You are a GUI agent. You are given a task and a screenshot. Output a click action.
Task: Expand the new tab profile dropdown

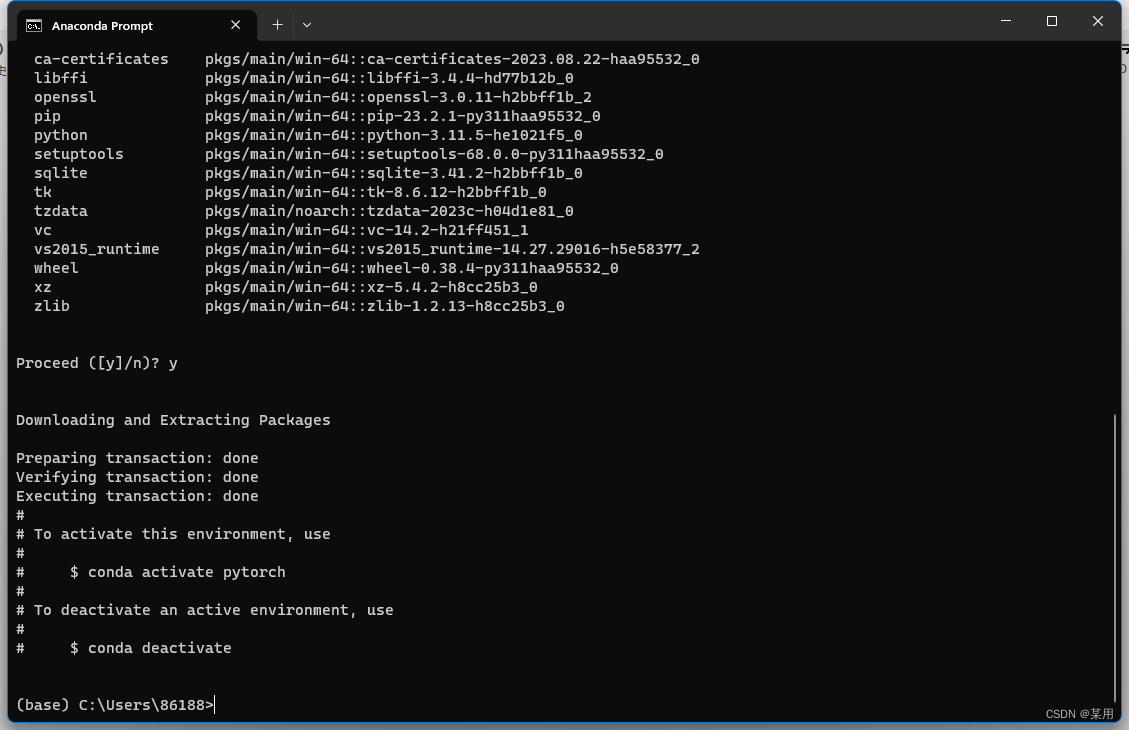point(307,25)
